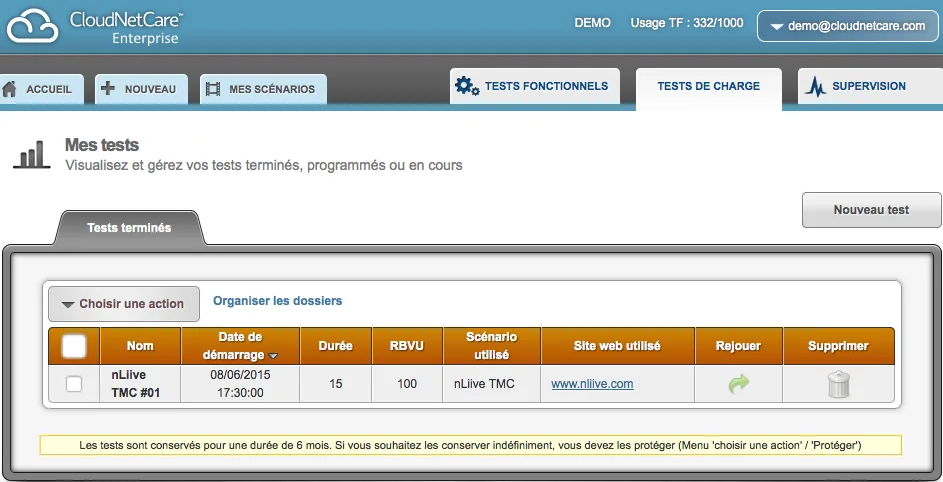Click the Supprimer column header
This screenshot has height=482, width=943.
[x=838, y=346]
